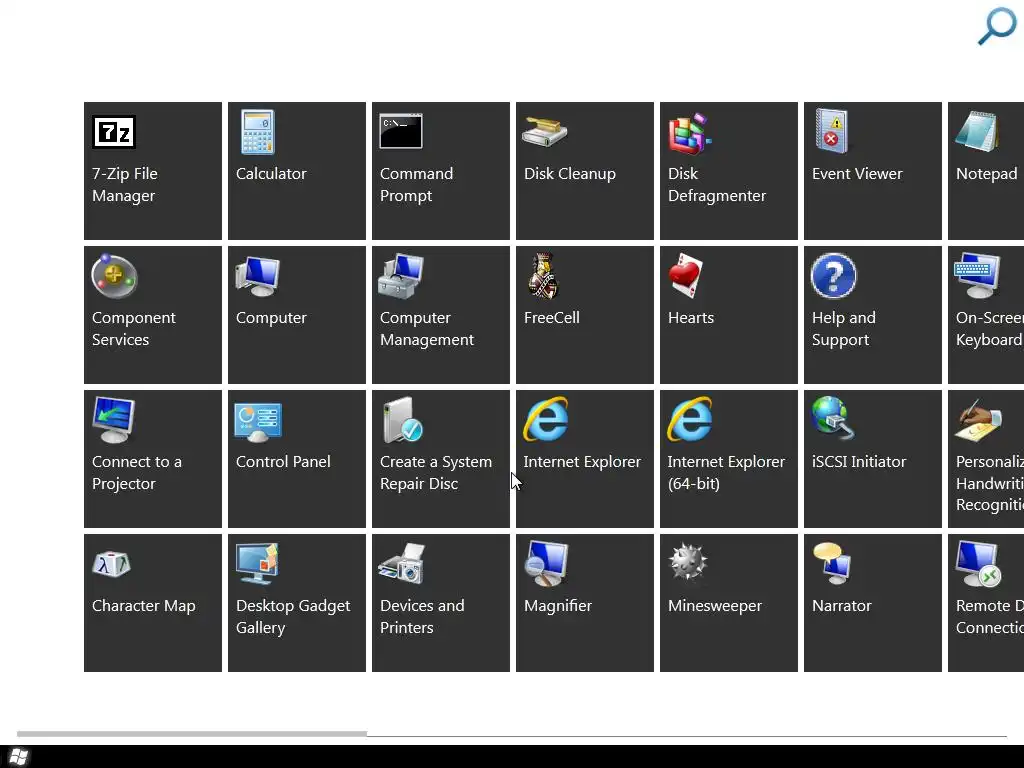Open the Disk Defragmenter icon

(690, 133)
